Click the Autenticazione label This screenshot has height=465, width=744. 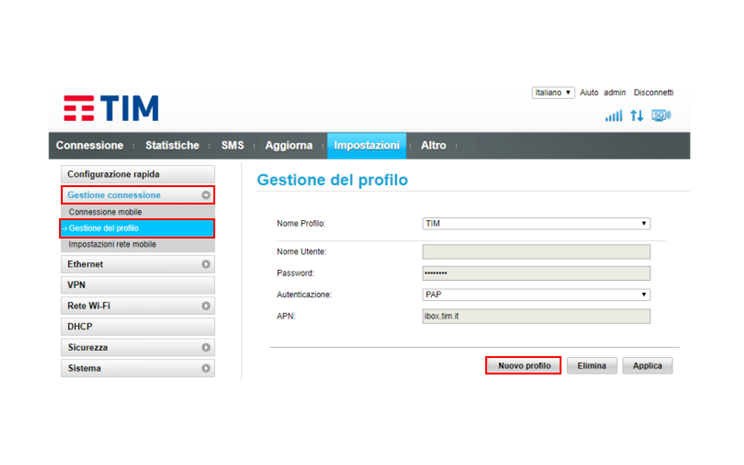304,295
